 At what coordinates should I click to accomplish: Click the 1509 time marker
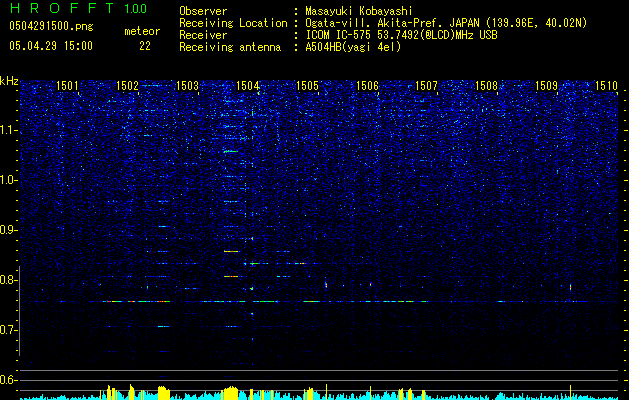[x=546, y=85]
